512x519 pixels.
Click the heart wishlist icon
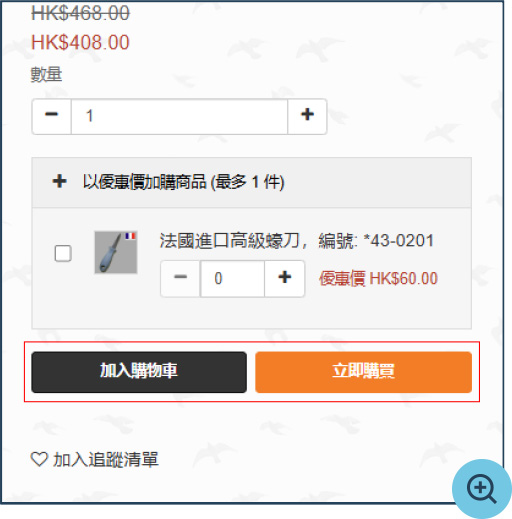[39, 459]
